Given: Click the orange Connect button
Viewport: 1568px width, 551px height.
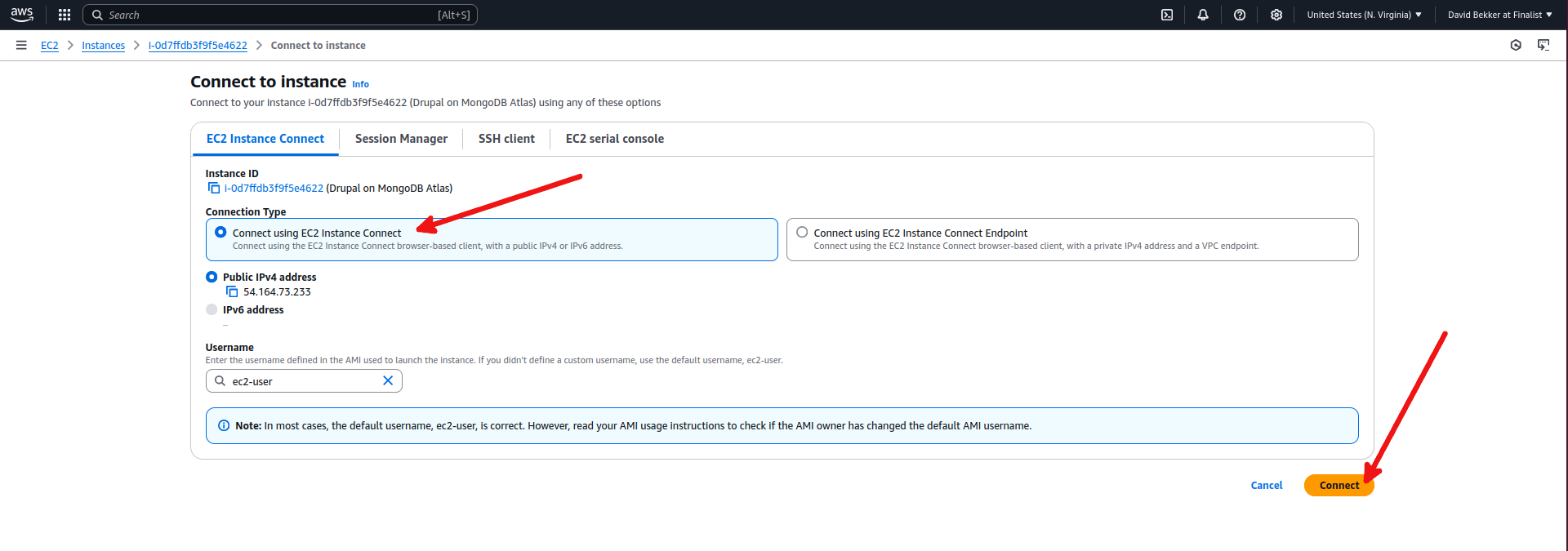Looking at the screenshot, I should click(x=1339, y=485).
